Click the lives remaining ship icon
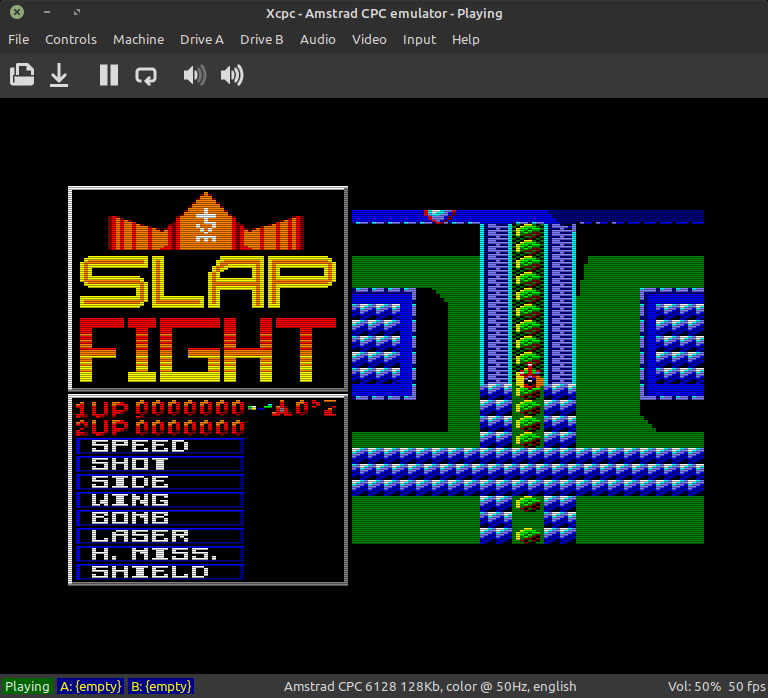This screenshot has height=698, width=768. click(282, 408)
